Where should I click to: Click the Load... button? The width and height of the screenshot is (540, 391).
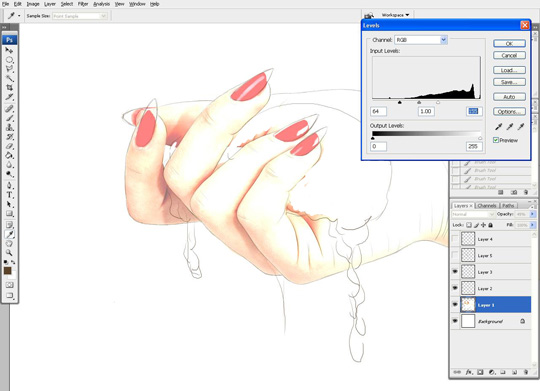click(509, 70)
